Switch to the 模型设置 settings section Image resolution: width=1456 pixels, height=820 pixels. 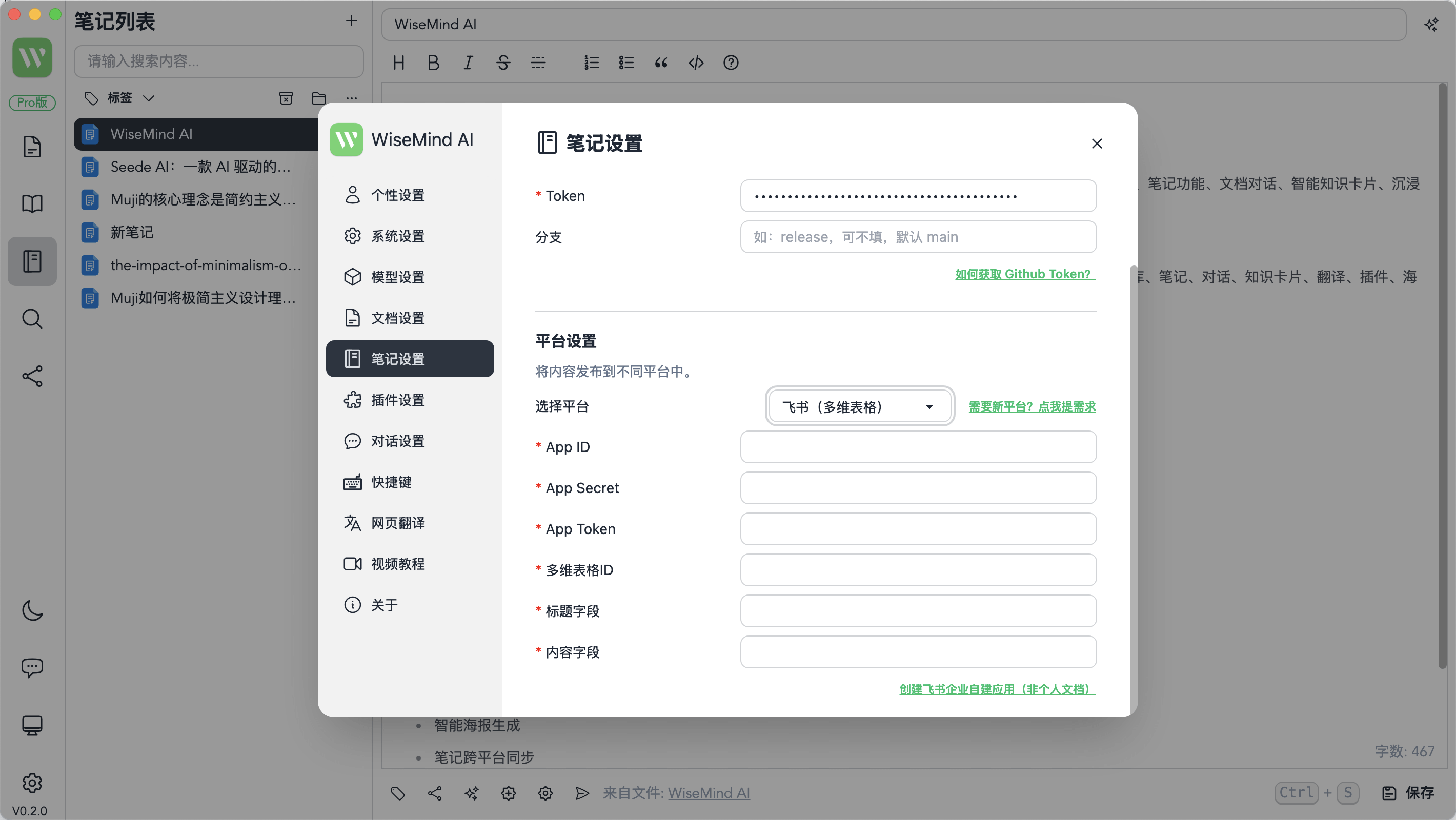(x=397, y=277)
